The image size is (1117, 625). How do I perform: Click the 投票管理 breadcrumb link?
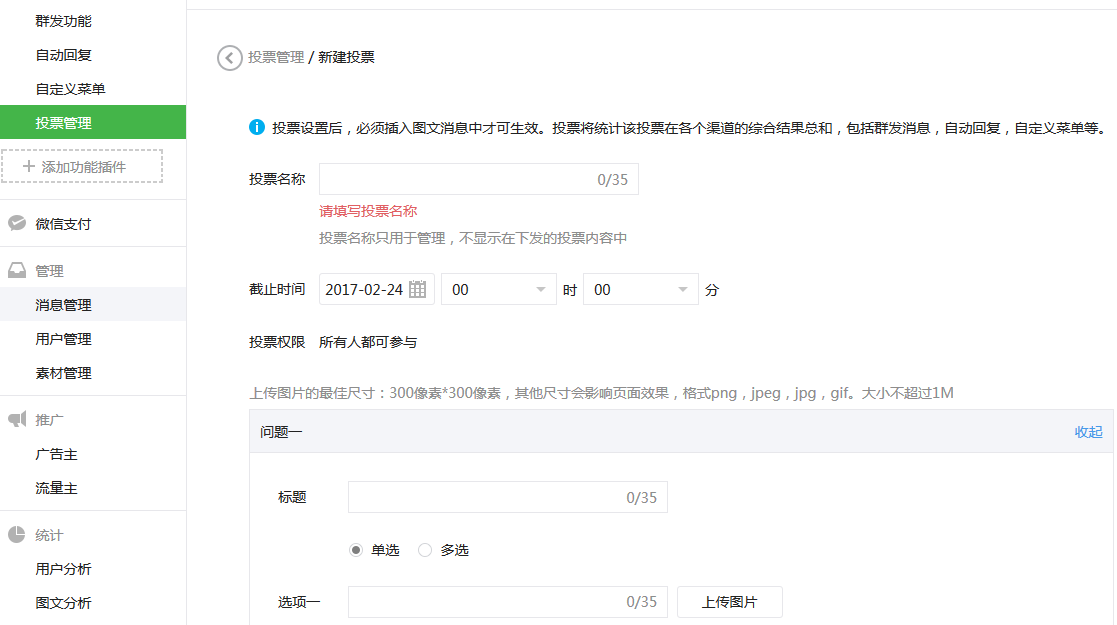tap(276, 58)
